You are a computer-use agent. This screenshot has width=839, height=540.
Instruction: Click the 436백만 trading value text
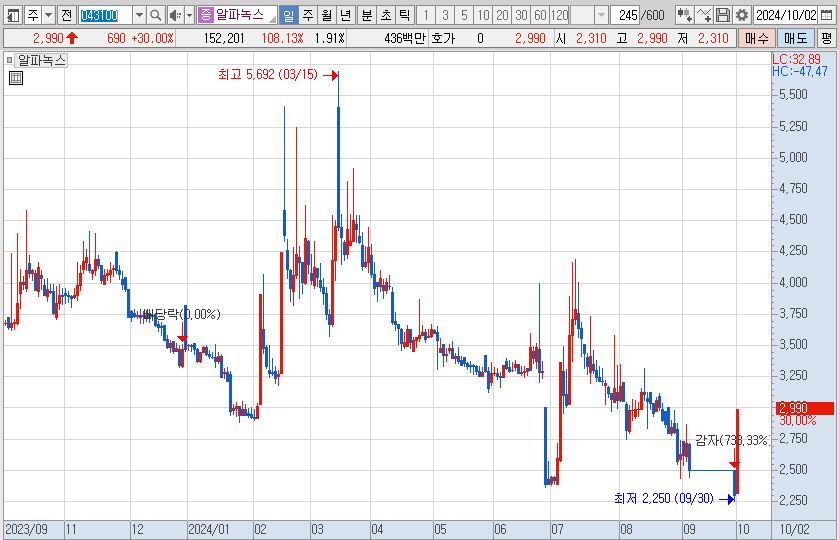pyautogui.click(x=405, y=39)
